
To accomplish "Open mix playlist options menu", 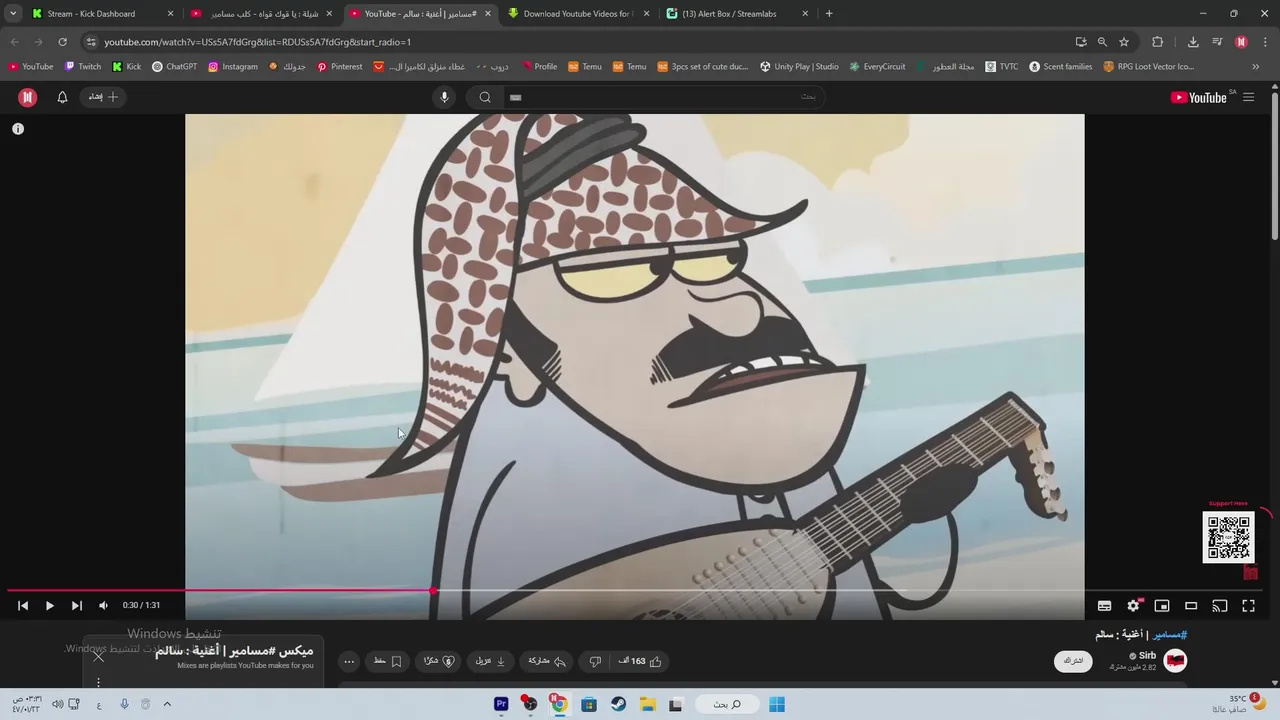I will point(98,682).
